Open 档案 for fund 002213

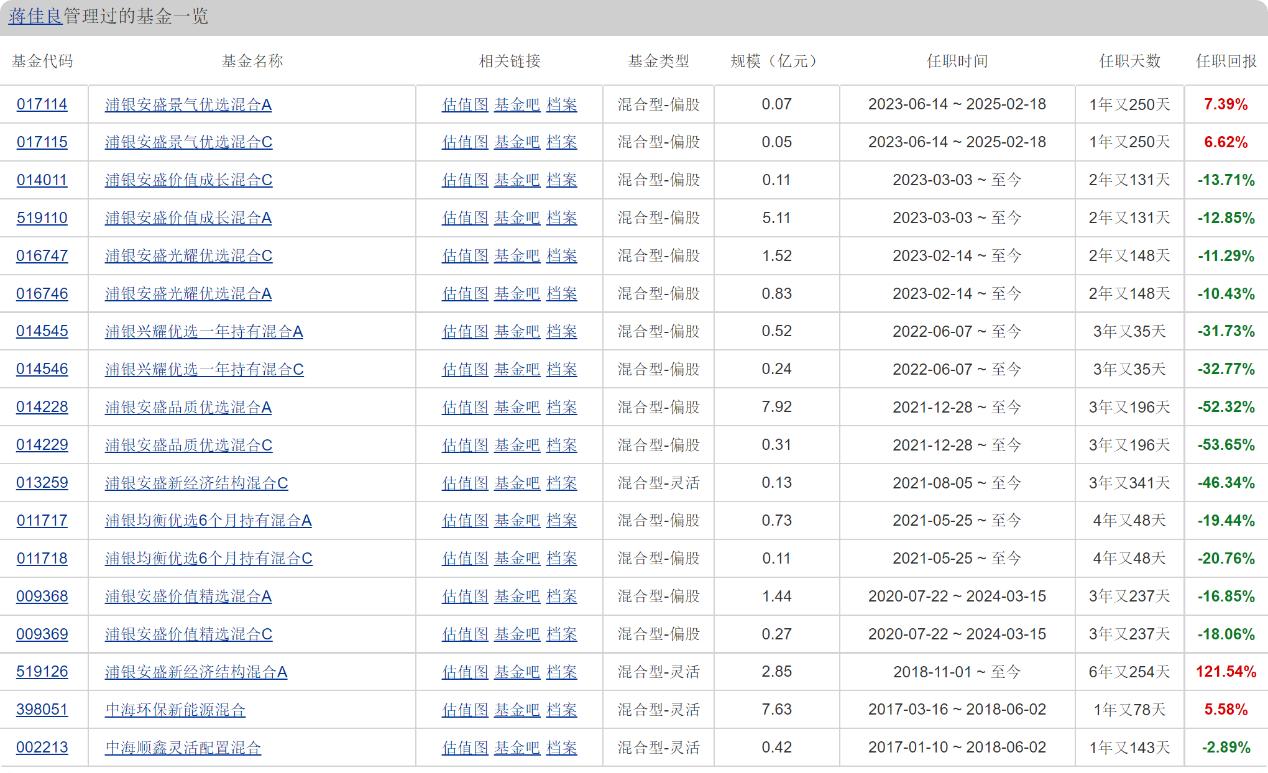point(562,748)
